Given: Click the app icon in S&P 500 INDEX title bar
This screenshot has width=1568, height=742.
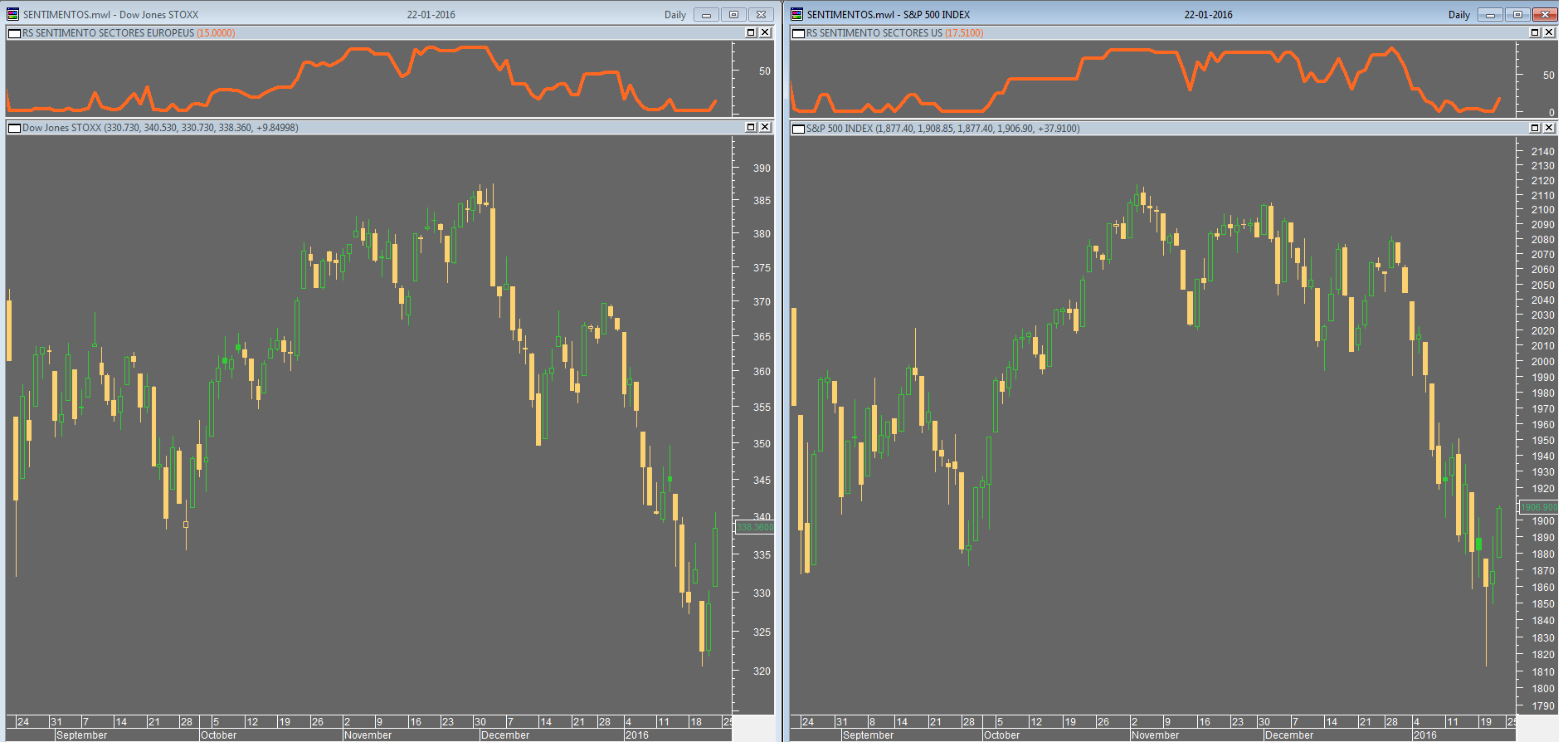Looking at the screenshot, I should (x=797, y=14).
